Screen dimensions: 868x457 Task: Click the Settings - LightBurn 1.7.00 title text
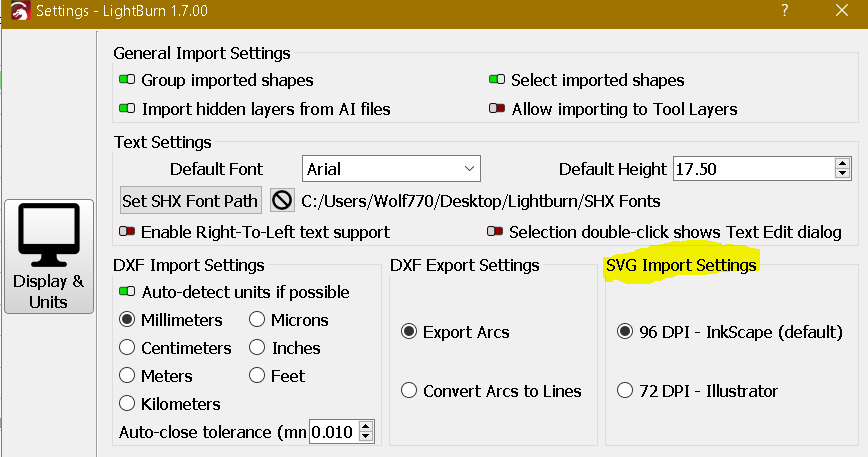tap(122, 11)
